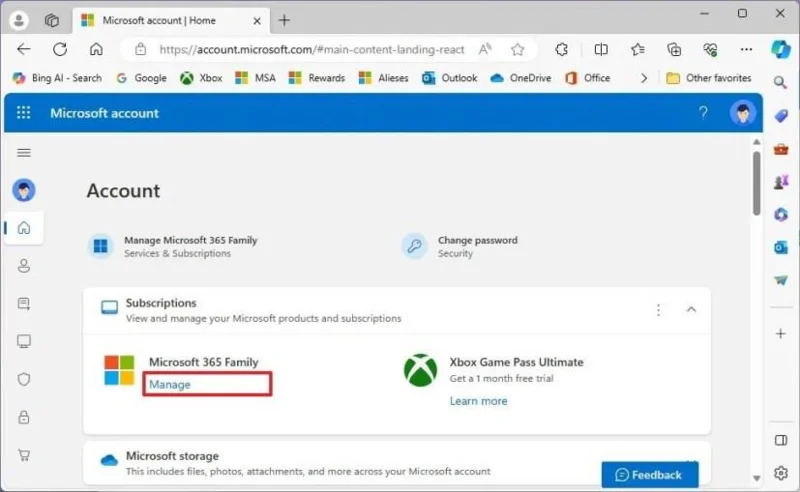Customize sidebar with plus icon

(781, 334)
